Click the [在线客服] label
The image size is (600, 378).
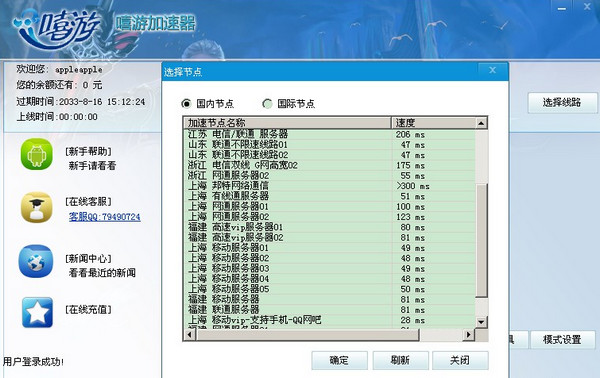(x=89, y=202)
